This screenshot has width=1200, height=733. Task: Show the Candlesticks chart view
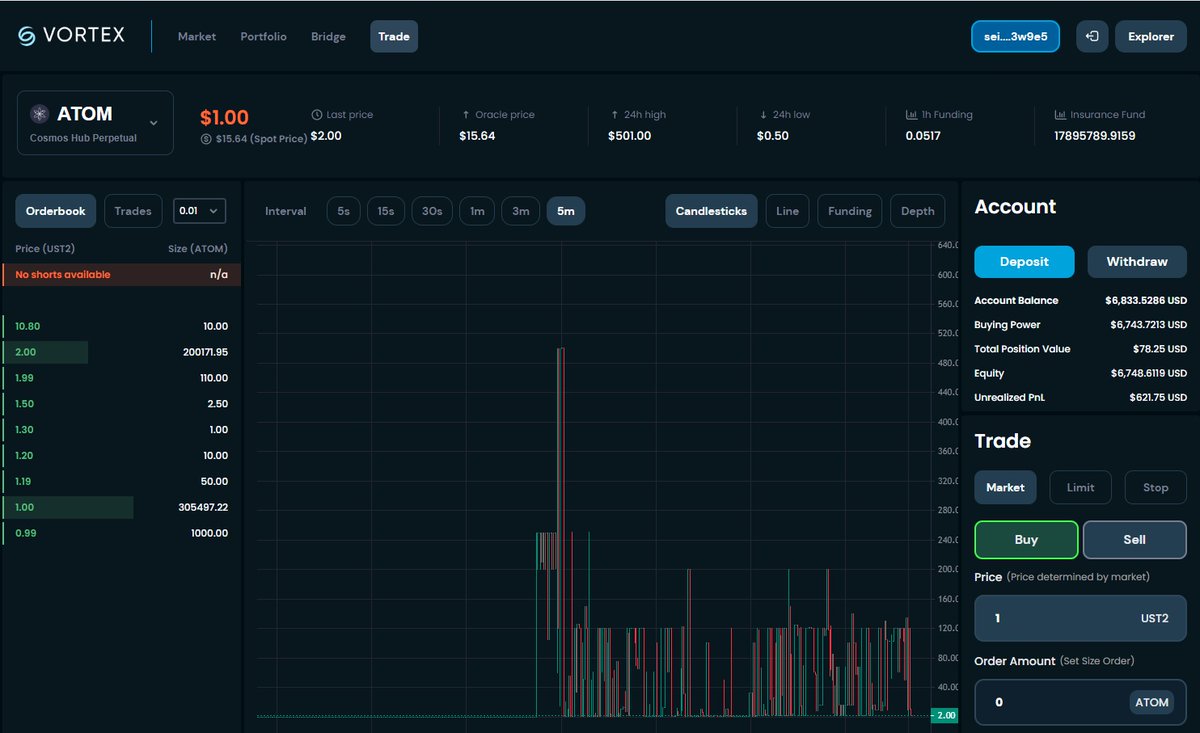coord(711,211)
